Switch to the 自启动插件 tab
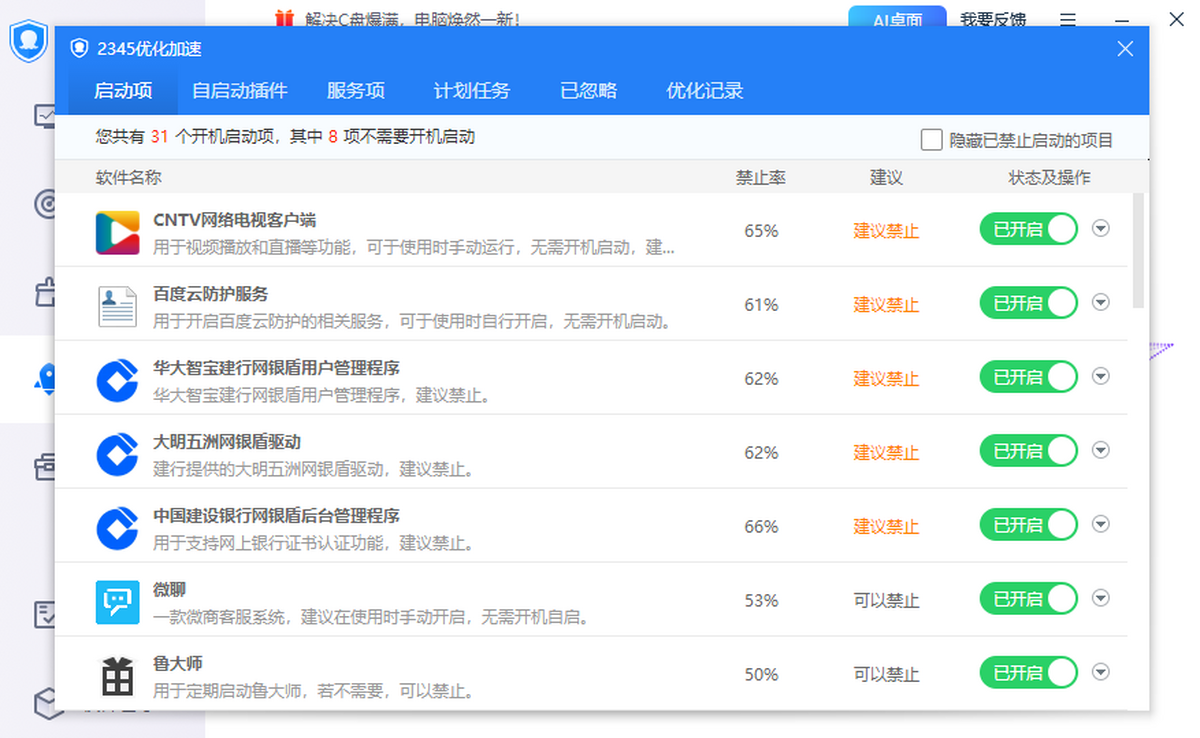Viewport: 1200px width, 738px height. (x=240, y=91)
